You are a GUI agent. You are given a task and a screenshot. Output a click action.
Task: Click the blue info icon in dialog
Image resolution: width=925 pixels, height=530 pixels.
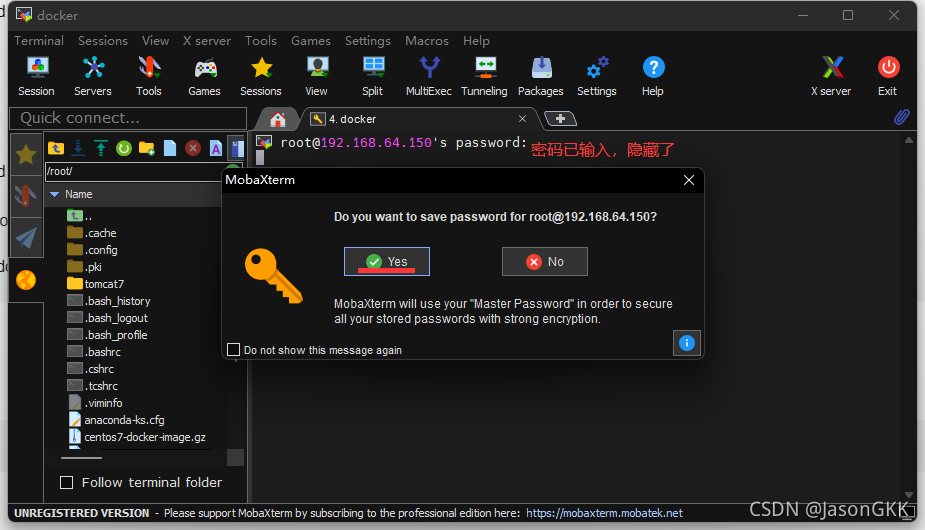pyautogui.click(x=687, y=343)
